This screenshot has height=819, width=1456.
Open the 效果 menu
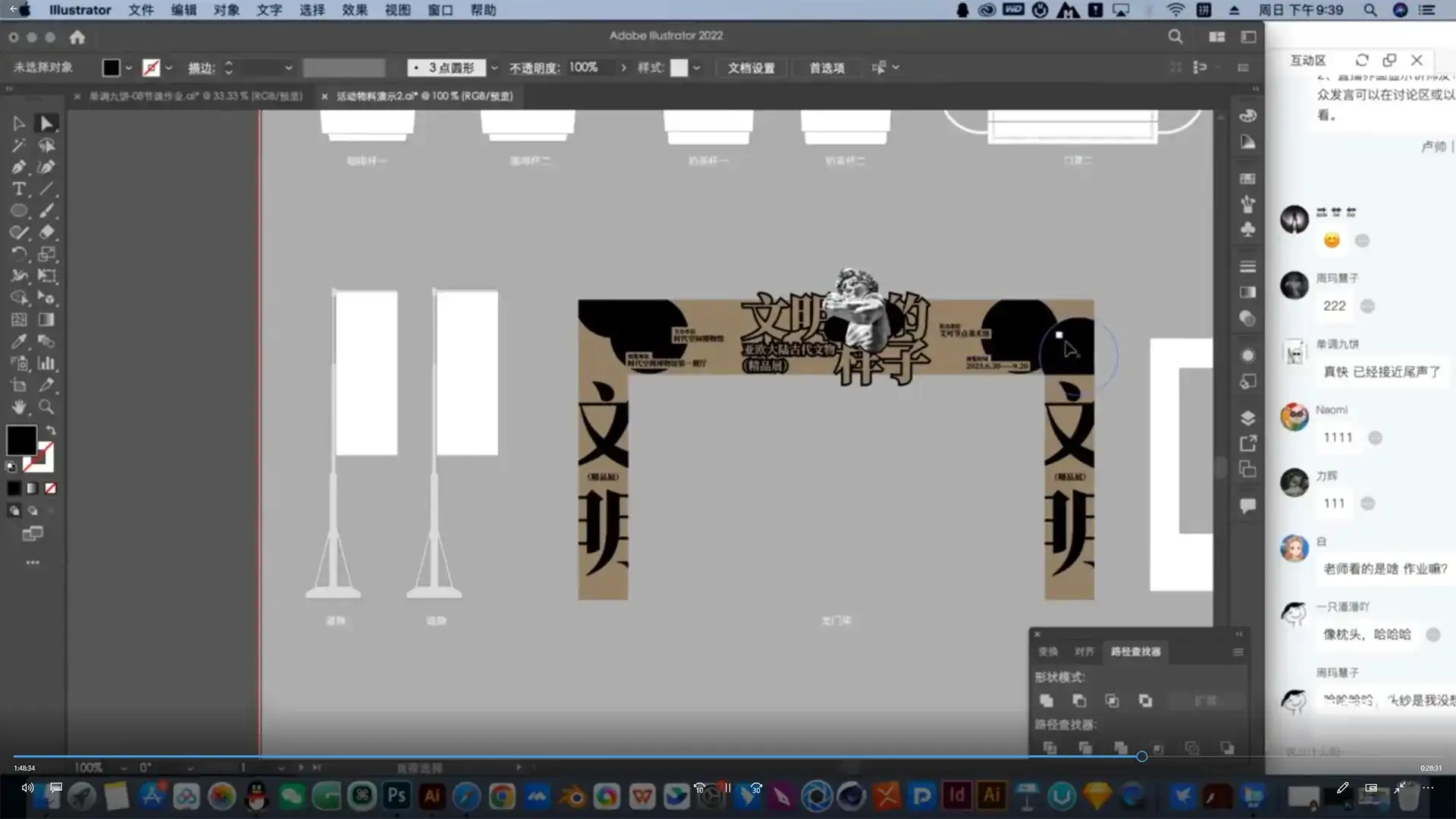pyautogui.click(x=354, y=10)
